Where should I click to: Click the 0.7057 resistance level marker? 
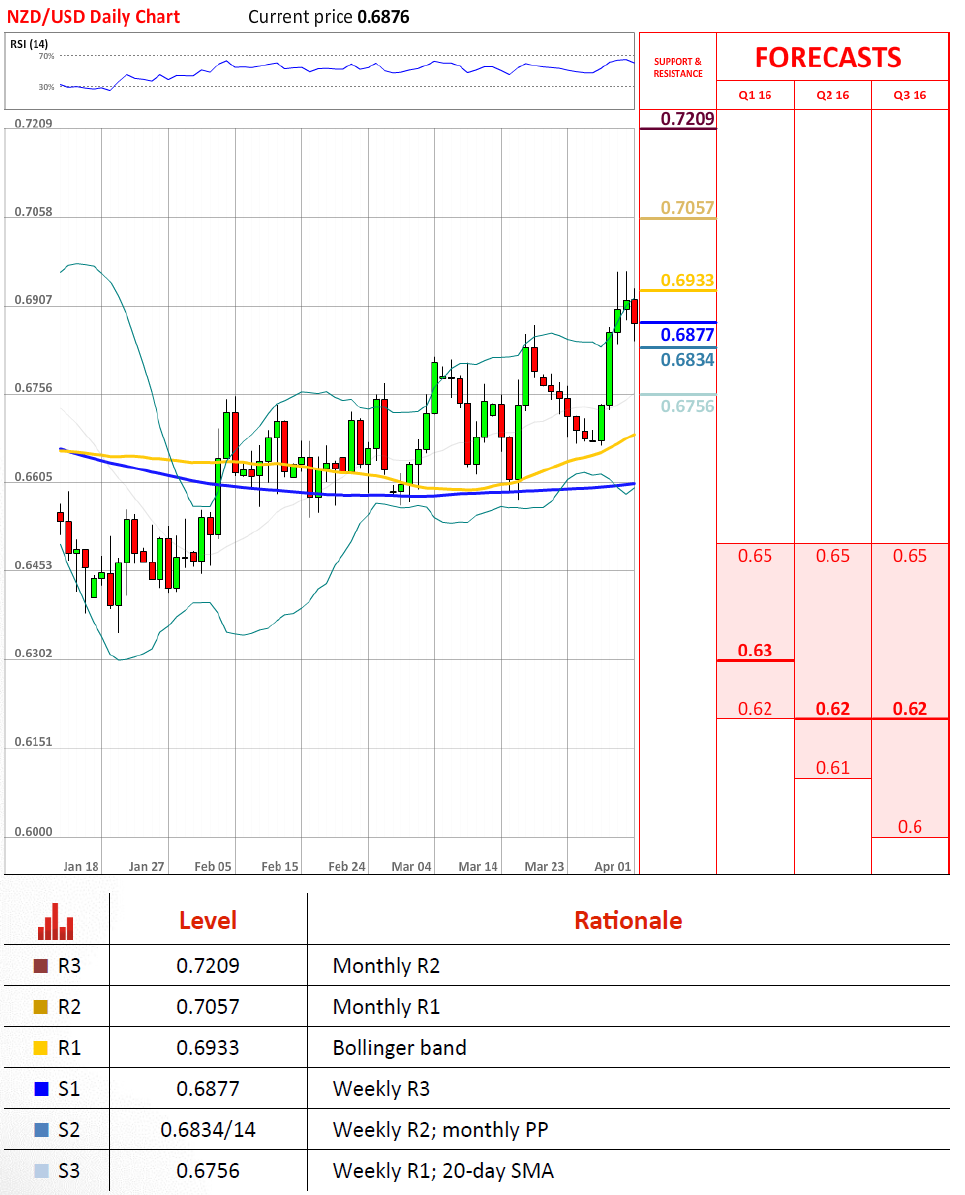(687, 208)
